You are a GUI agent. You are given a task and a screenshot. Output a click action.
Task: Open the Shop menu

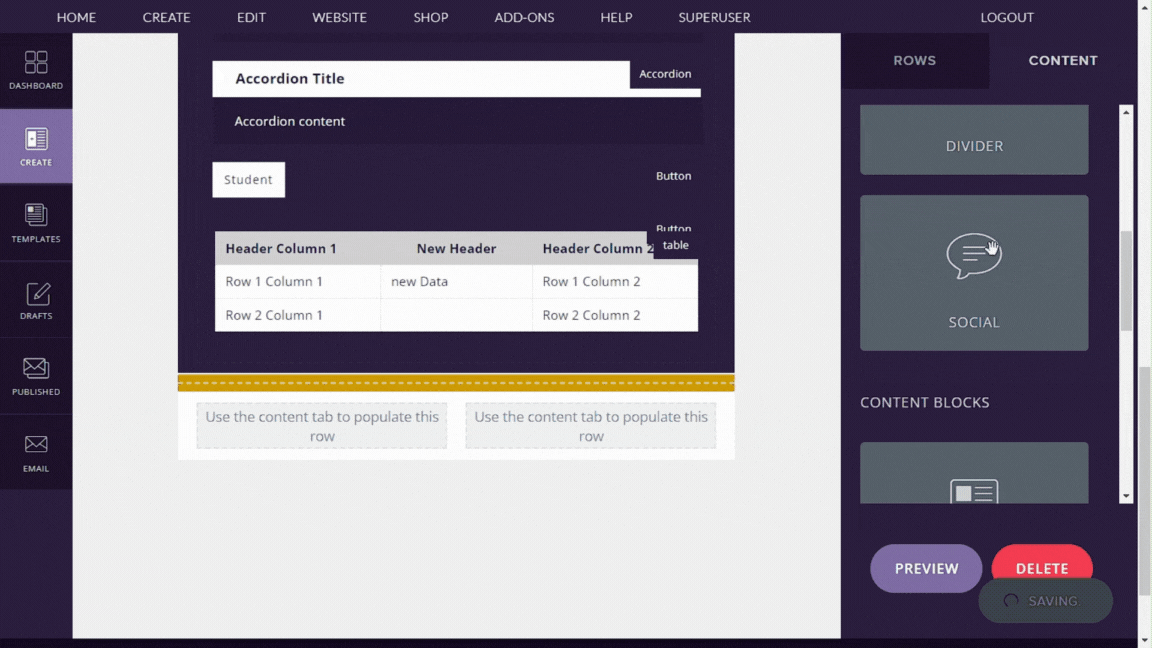coord(431,17)
